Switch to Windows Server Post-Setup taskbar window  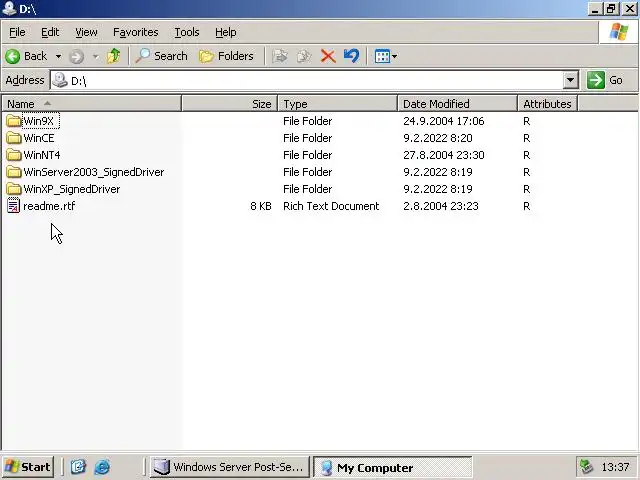229,467
